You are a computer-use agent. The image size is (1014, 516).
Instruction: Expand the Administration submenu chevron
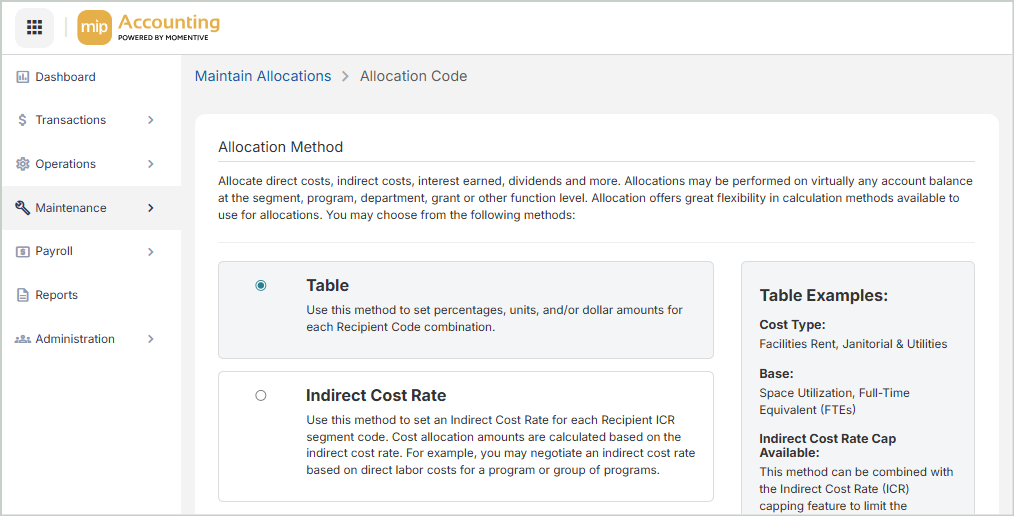151,339
